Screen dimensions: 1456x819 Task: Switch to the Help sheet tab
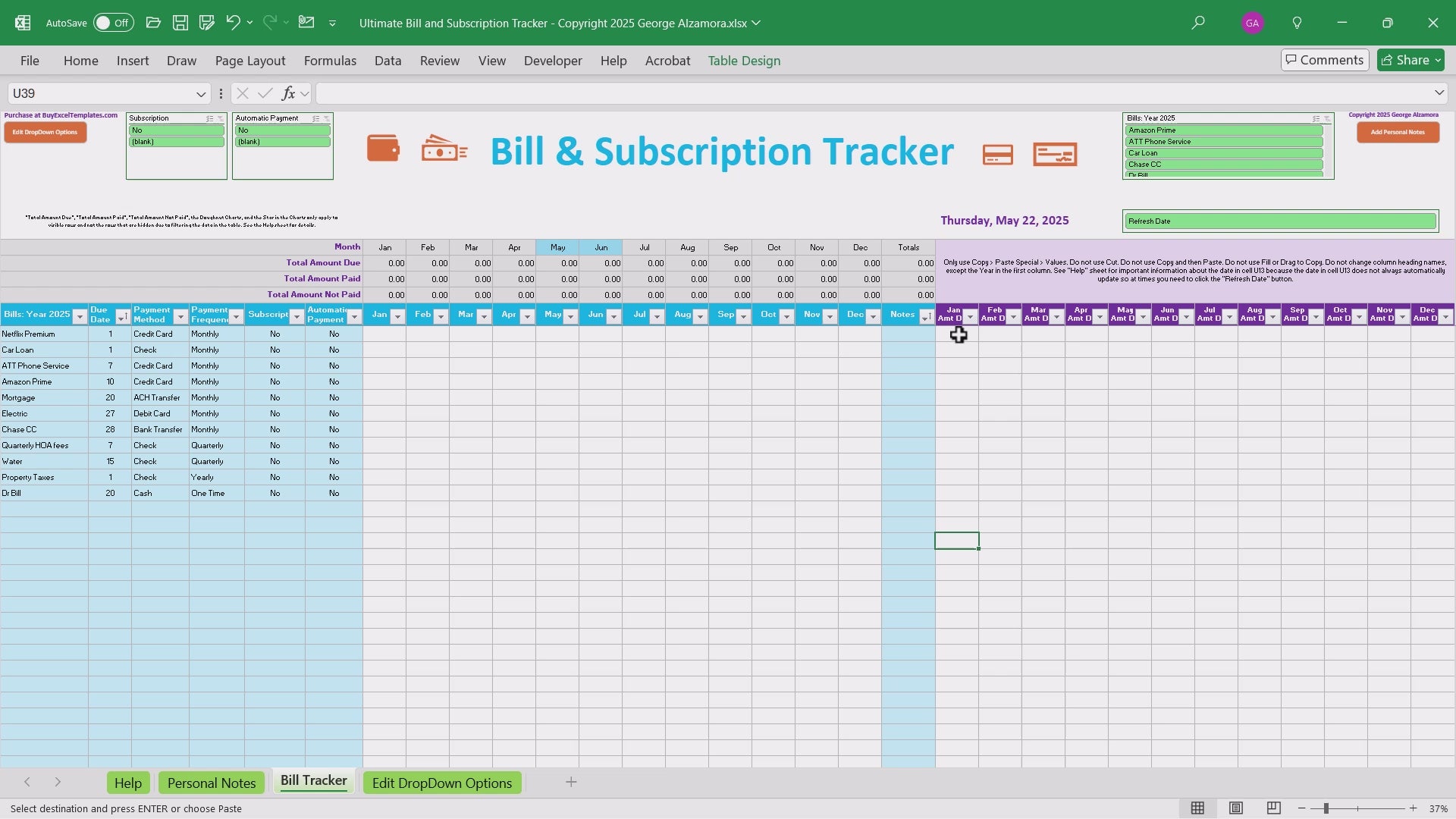pyautogui.click(x=127, y=783)
